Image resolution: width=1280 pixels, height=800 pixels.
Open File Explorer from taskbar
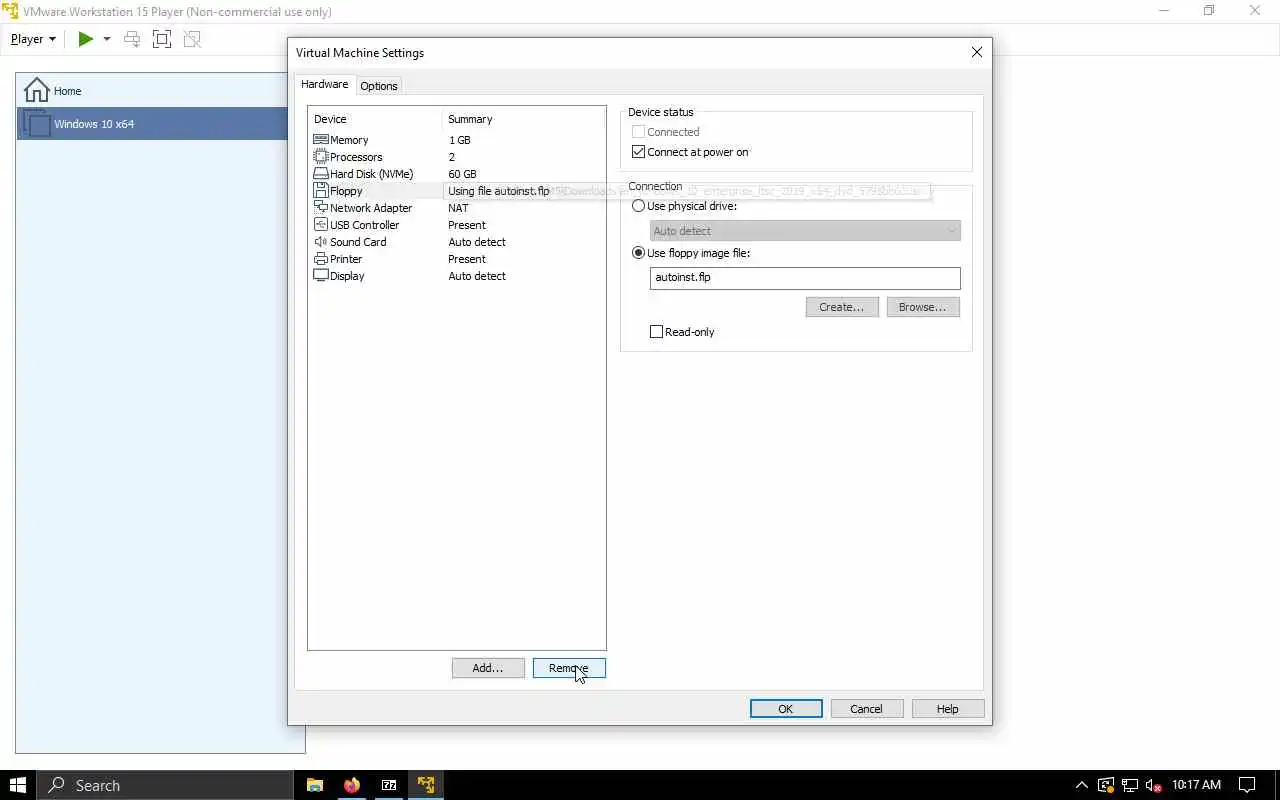(x=314, y=785)
